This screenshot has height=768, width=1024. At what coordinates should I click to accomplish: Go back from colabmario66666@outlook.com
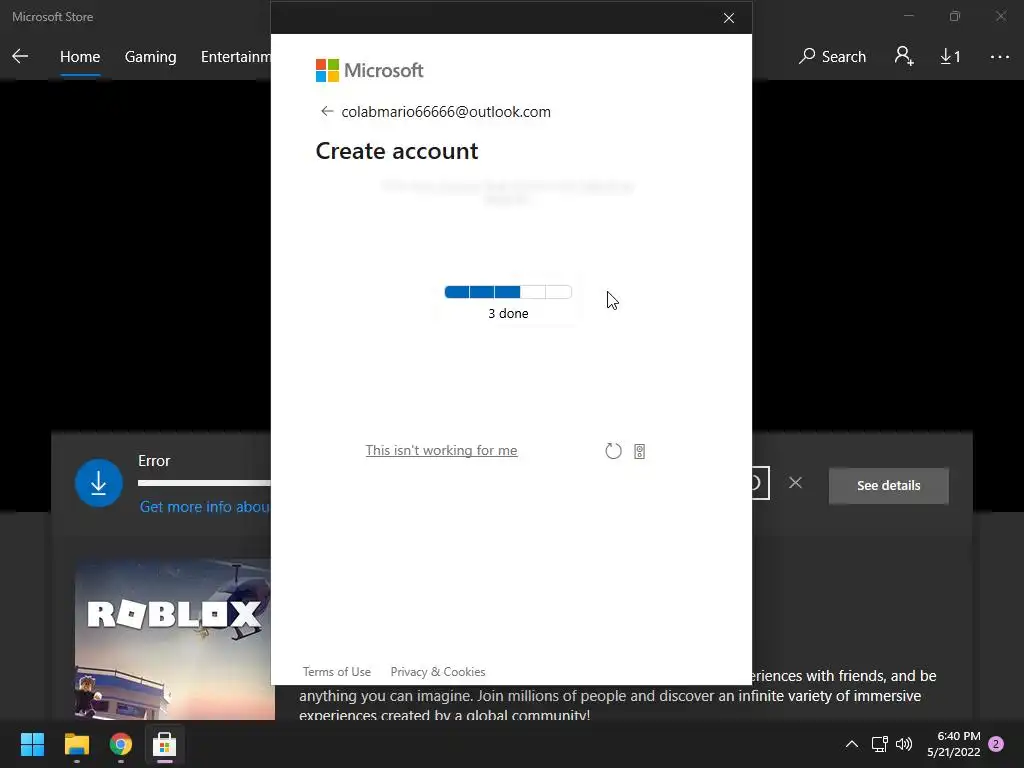point(327,112)
